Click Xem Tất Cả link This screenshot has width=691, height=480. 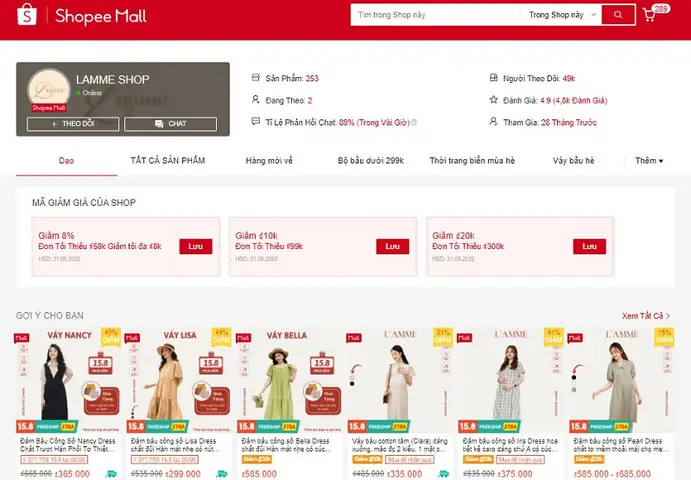point(646,316)
